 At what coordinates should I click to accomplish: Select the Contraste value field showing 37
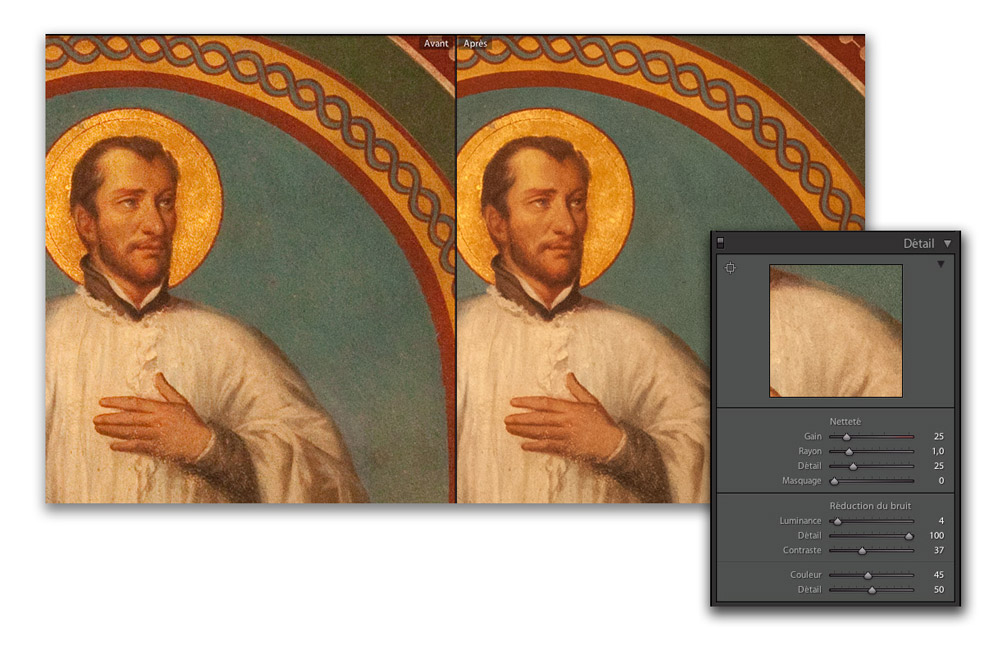[938, 550]
